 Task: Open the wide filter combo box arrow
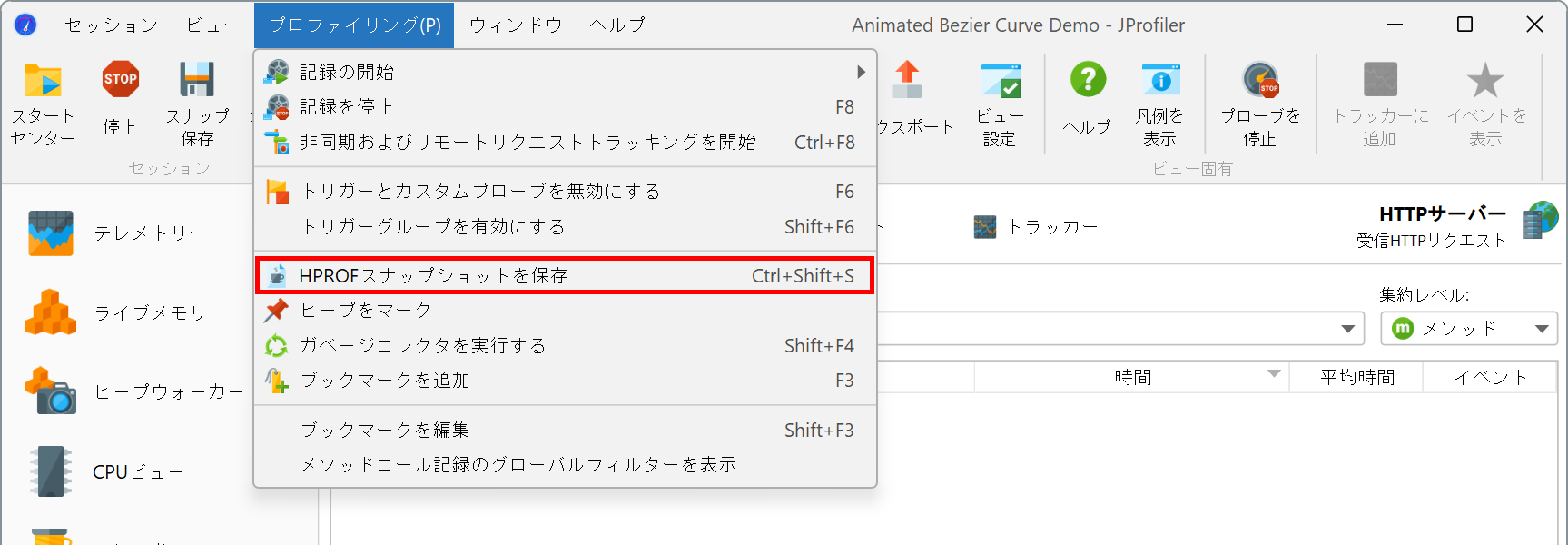[x=1348, y=329]
